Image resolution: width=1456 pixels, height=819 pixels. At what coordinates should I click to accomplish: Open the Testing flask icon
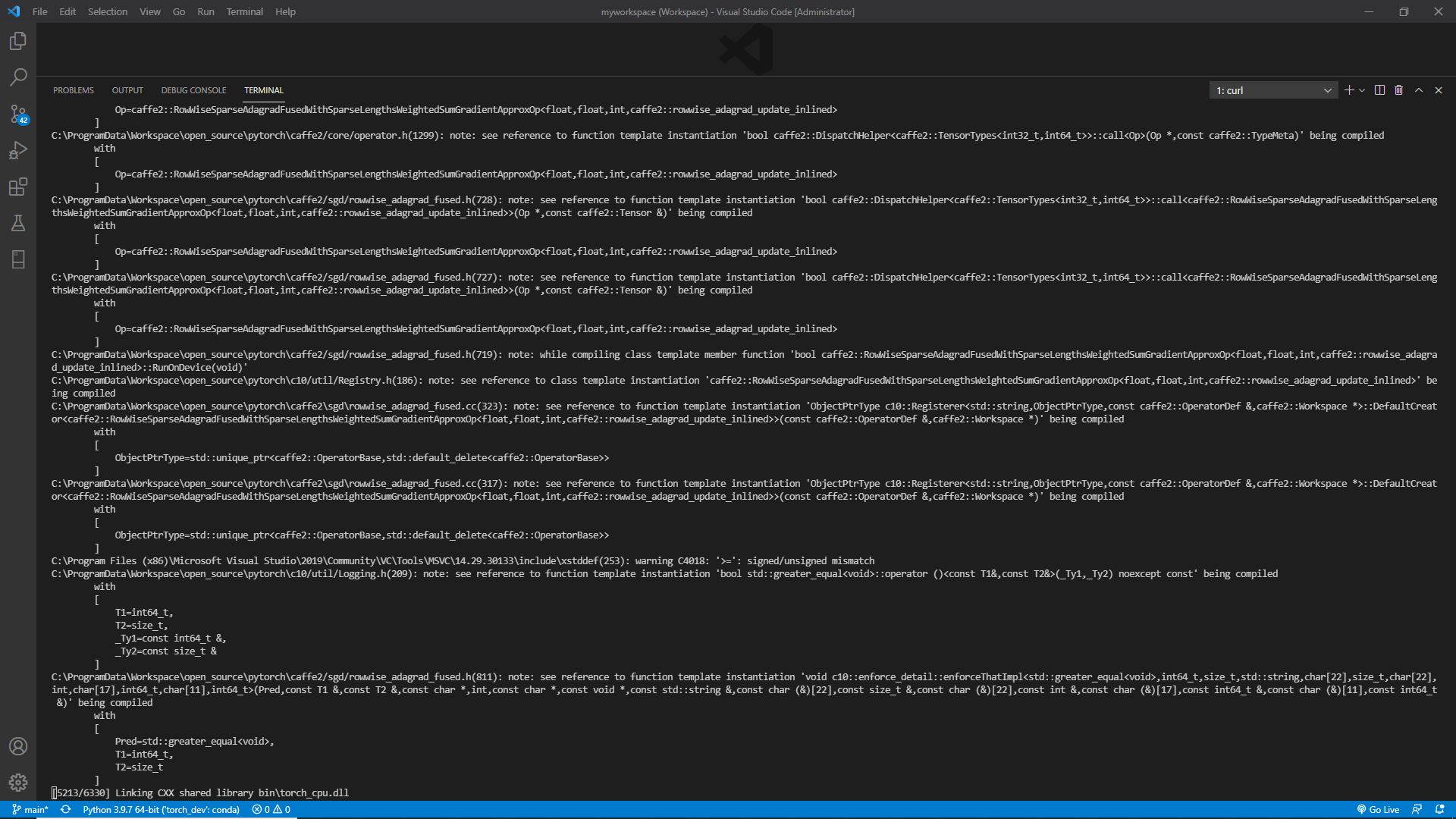click(x=18, y=223)
